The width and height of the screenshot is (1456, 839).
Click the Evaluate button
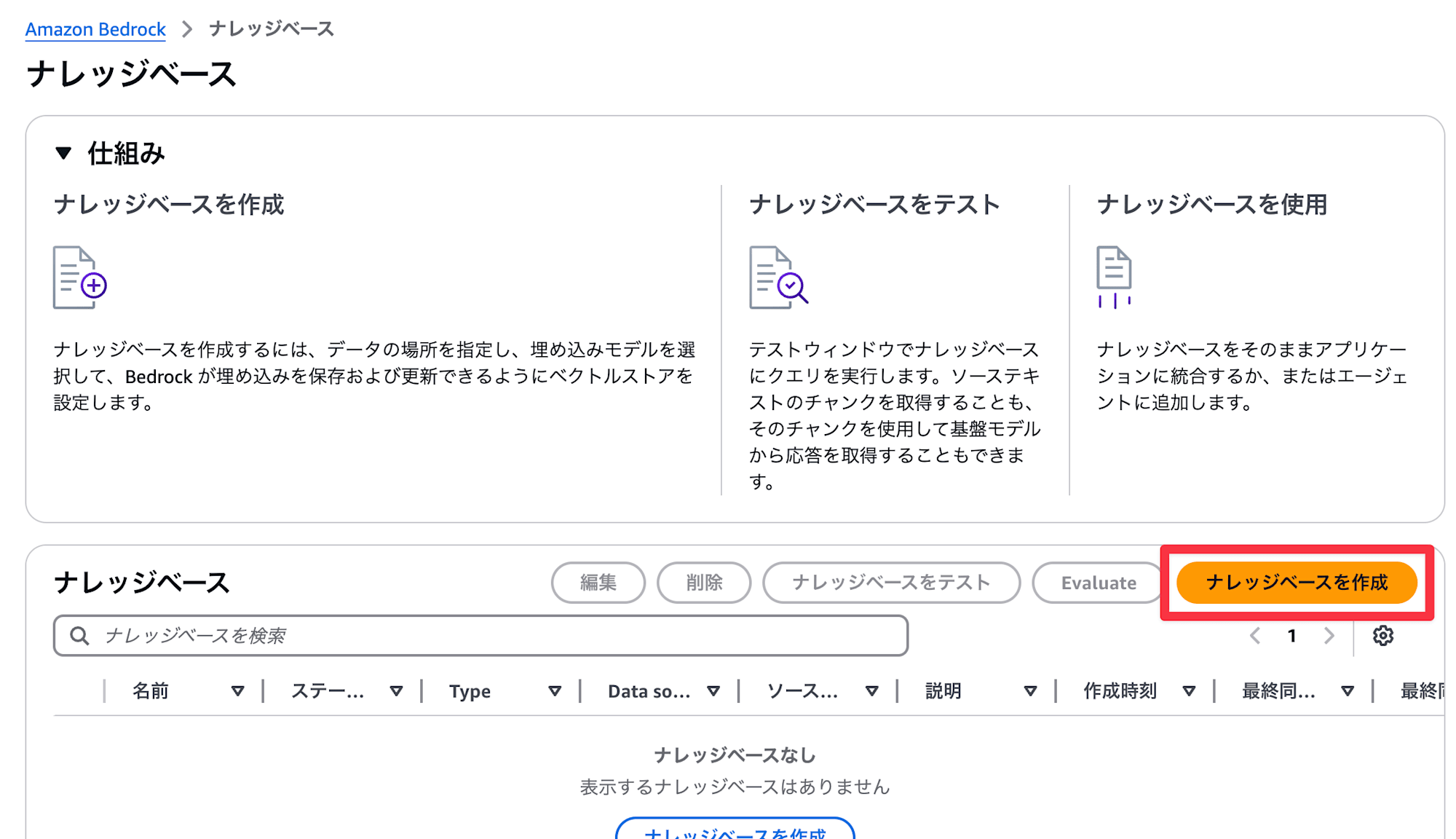pyautogui.click(x=1099, y=583)
